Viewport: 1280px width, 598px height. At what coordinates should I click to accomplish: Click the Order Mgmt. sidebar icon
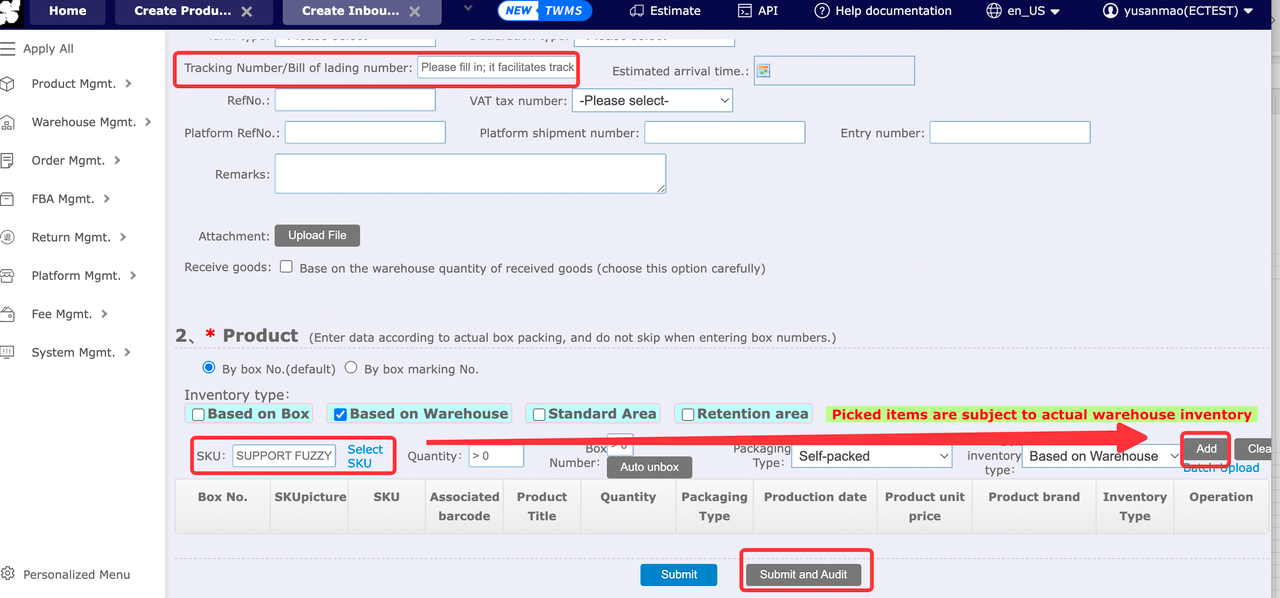pos(8,161)
